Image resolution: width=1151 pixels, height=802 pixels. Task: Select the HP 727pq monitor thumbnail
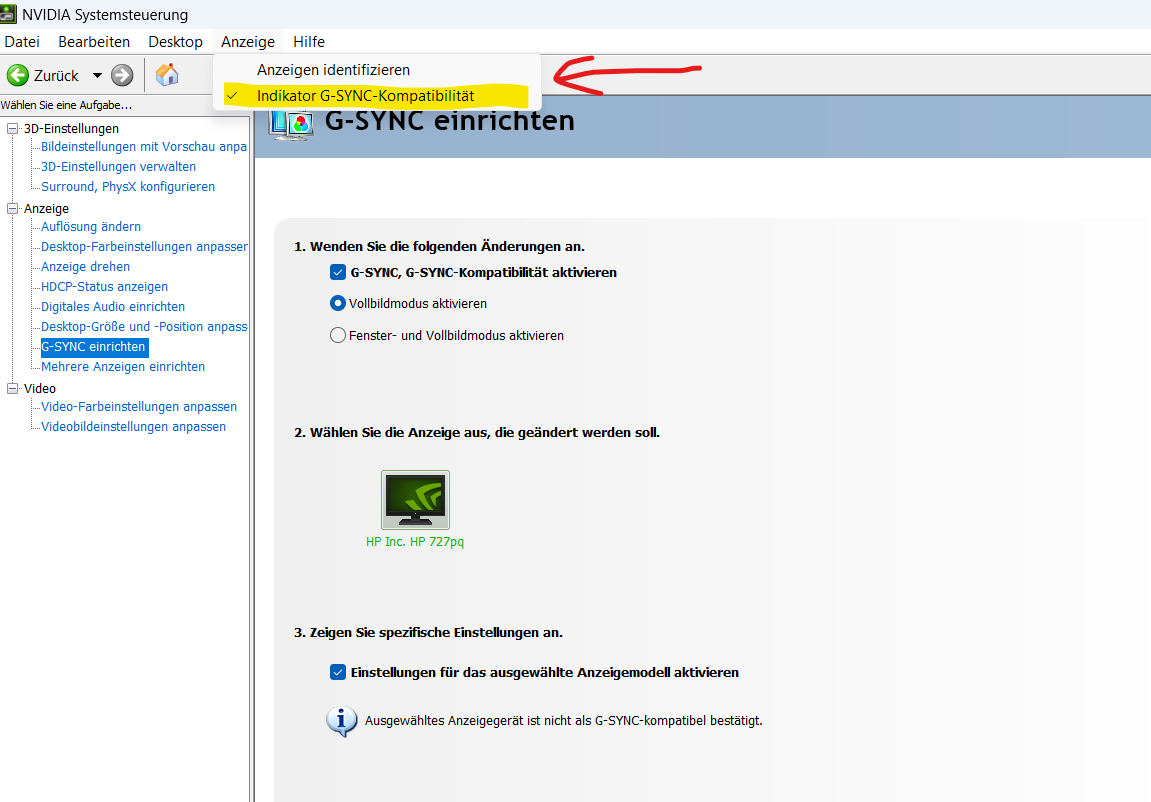pyautogui.click(x=415, y=500)
